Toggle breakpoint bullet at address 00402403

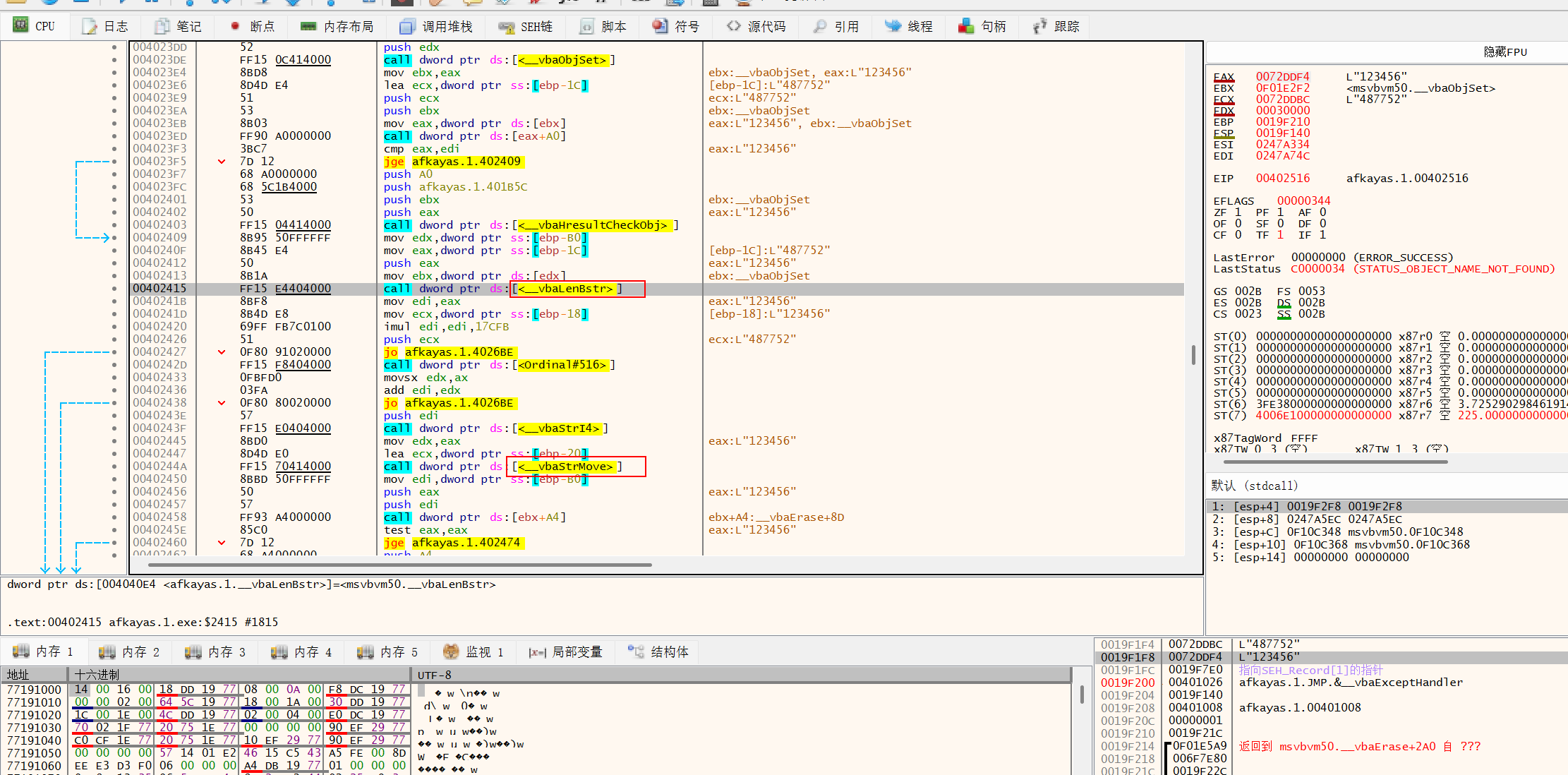[x=114, y=224]
